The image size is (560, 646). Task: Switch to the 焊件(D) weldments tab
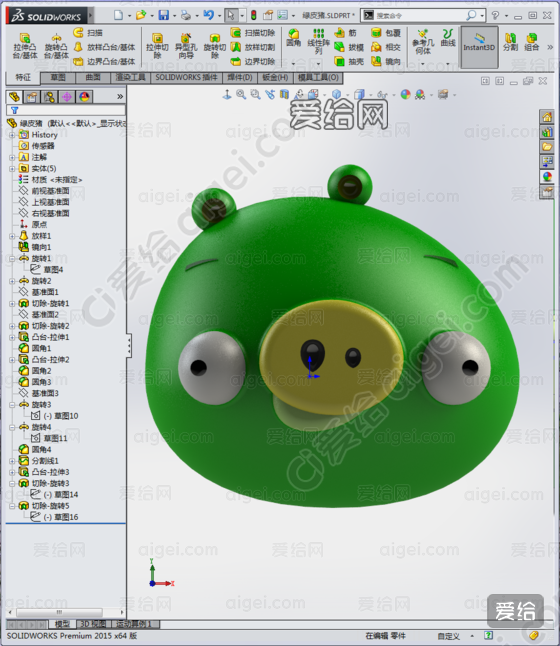pos(240,77)
